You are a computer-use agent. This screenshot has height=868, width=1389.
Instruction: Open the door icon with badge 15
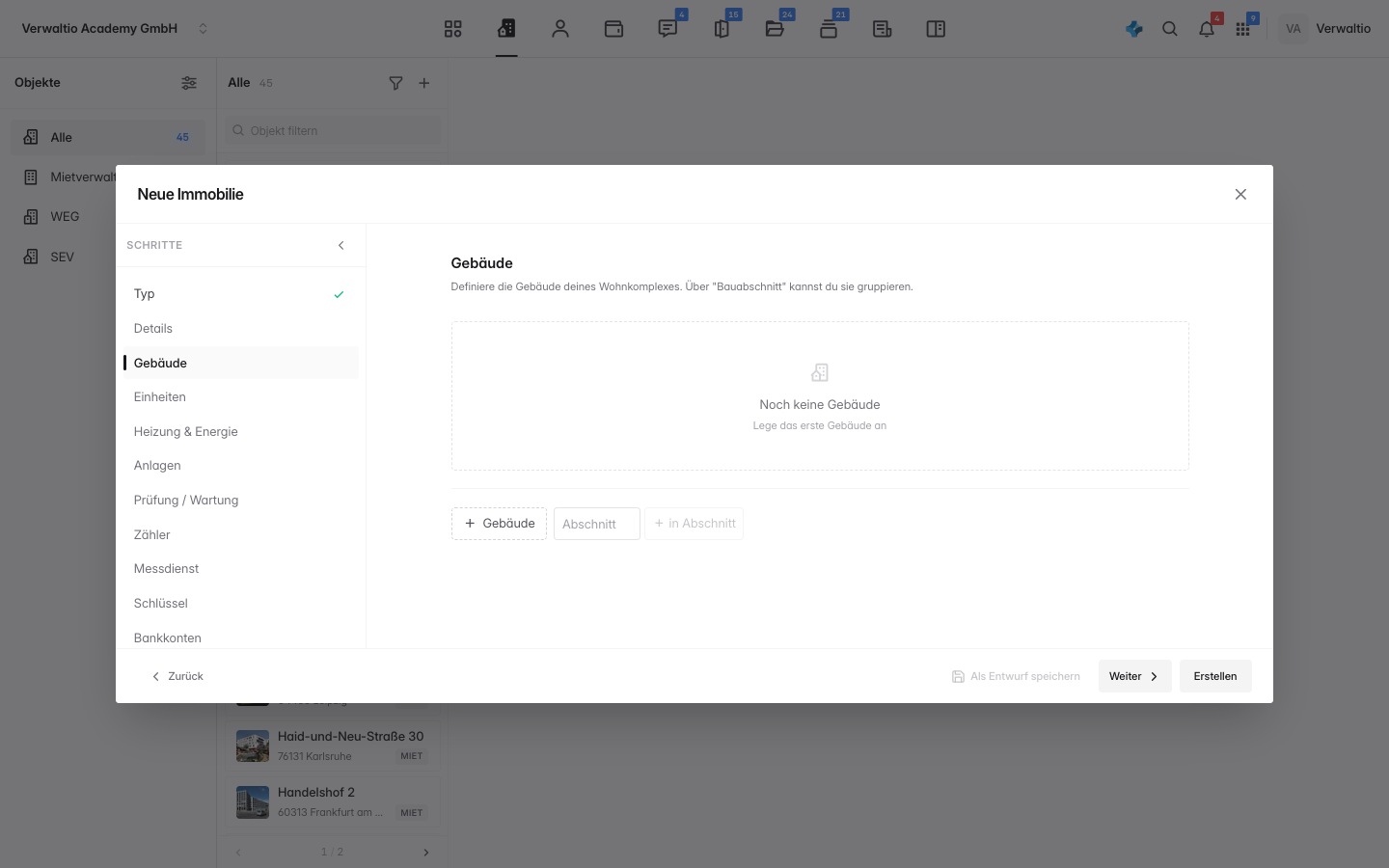tap(722, 29)
